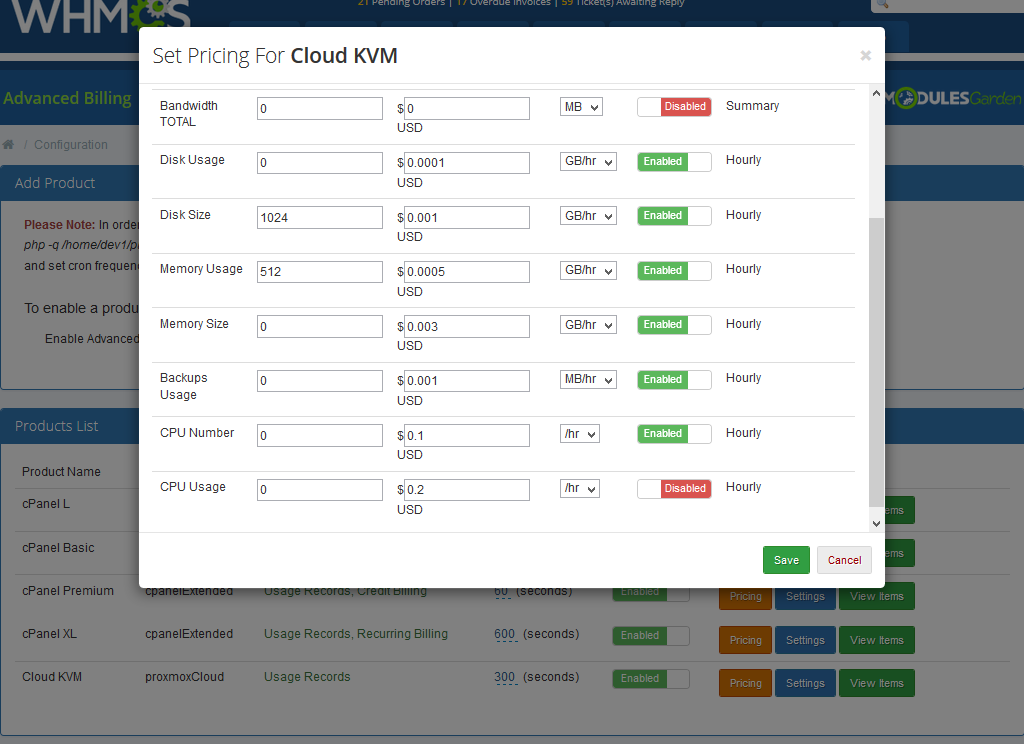Click the proxmoxCloud module text
The height and width of the screenshot is (744, 1024).
pos(184,677)
